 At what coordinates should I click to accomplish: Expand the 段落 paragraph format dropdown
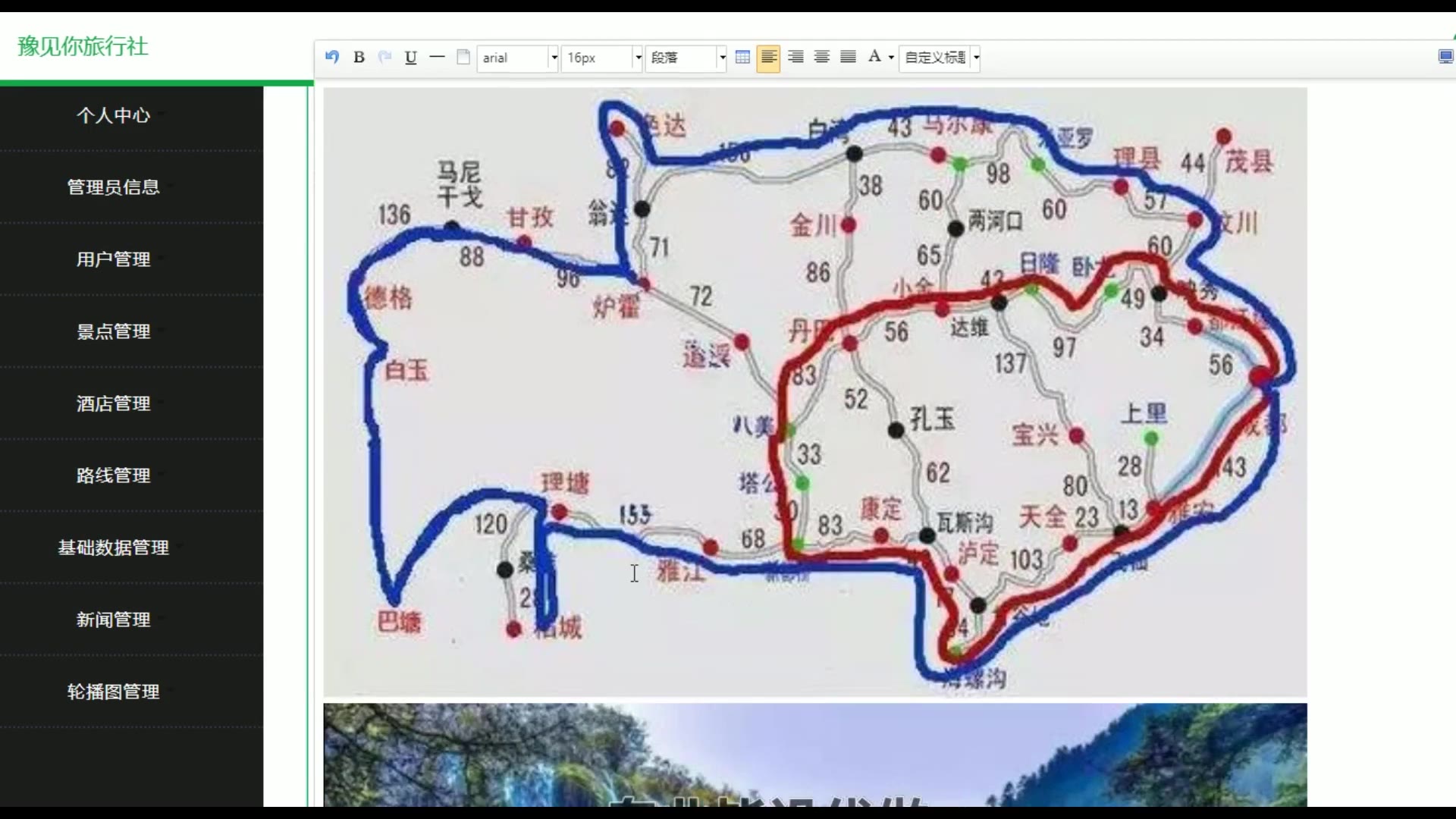tap(723, 58)
